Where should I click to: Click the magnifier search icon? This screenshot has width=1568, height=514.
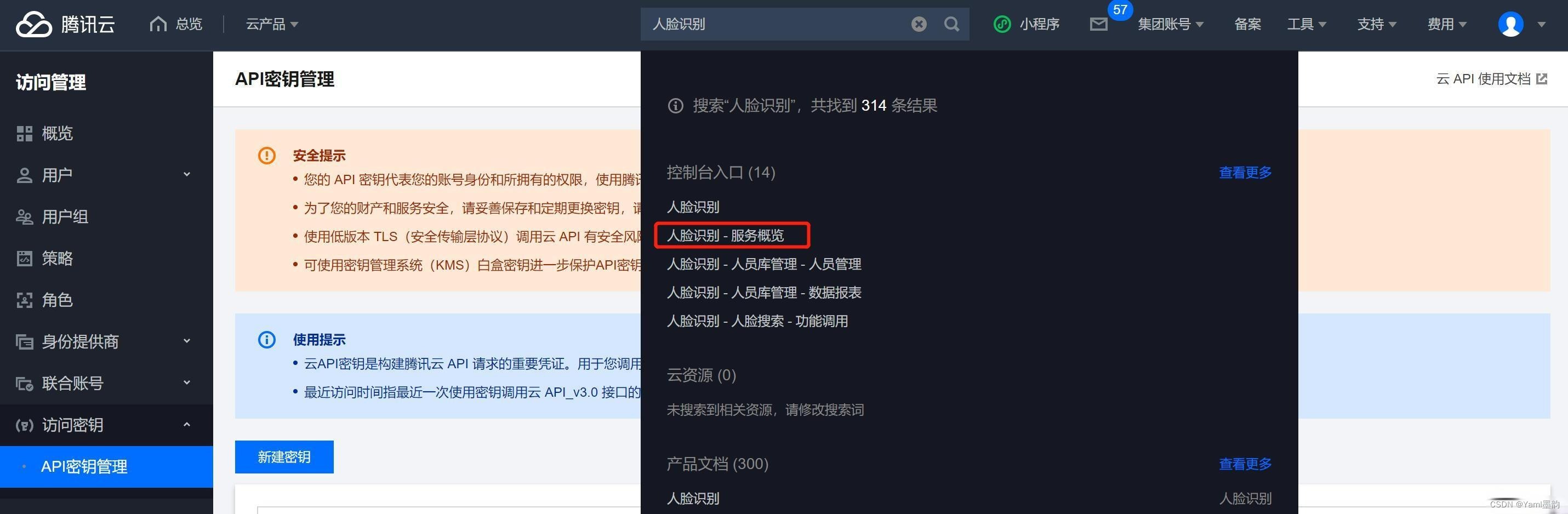951,24
